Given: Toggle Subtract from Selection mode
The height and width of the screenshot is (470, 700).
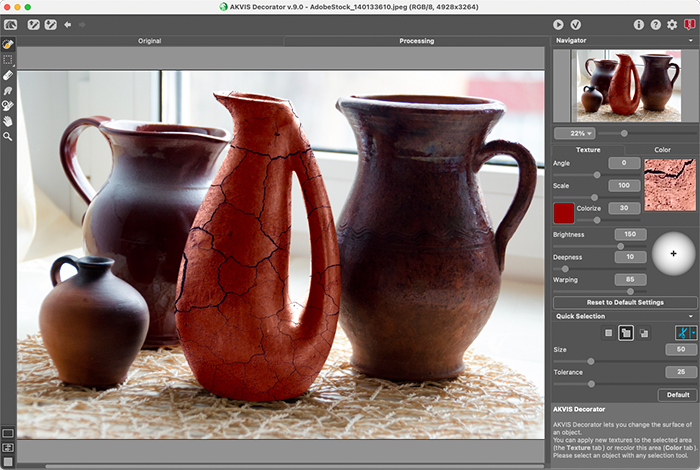Looking at the screenshot, I should [644, 333].
